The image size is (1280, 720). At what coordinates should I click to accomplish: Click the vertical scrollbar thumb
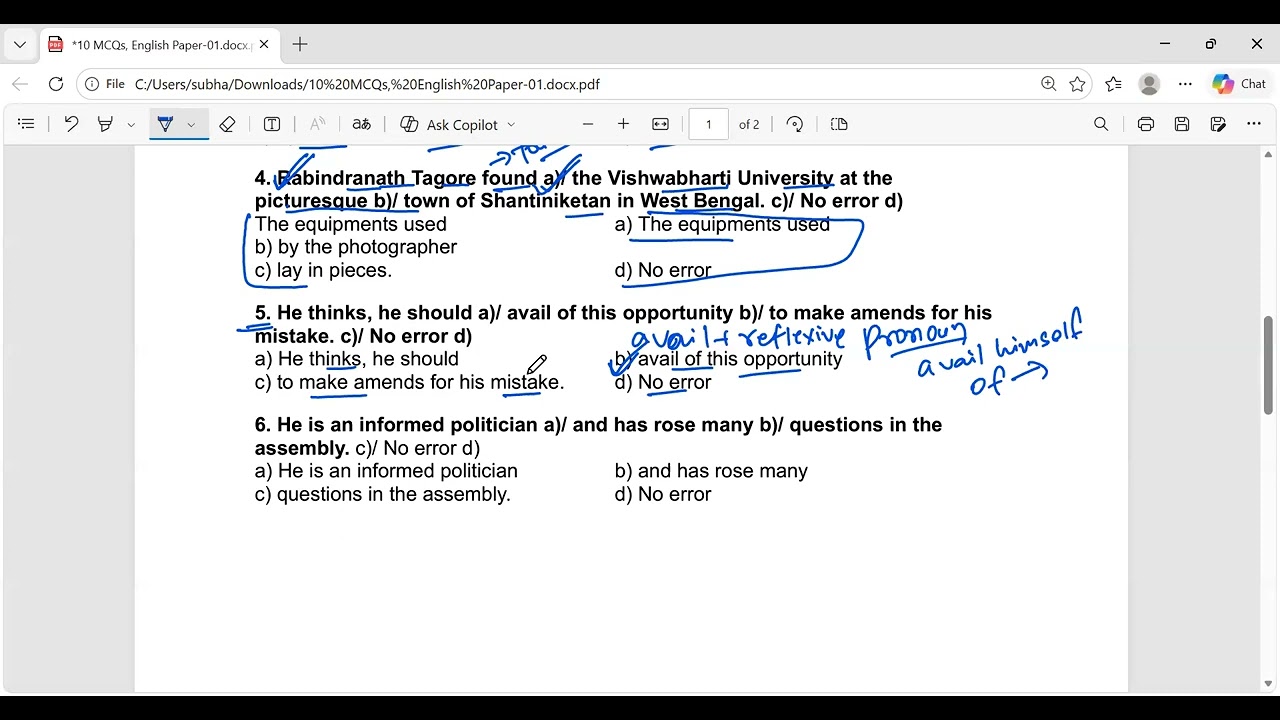point(1269,365)
